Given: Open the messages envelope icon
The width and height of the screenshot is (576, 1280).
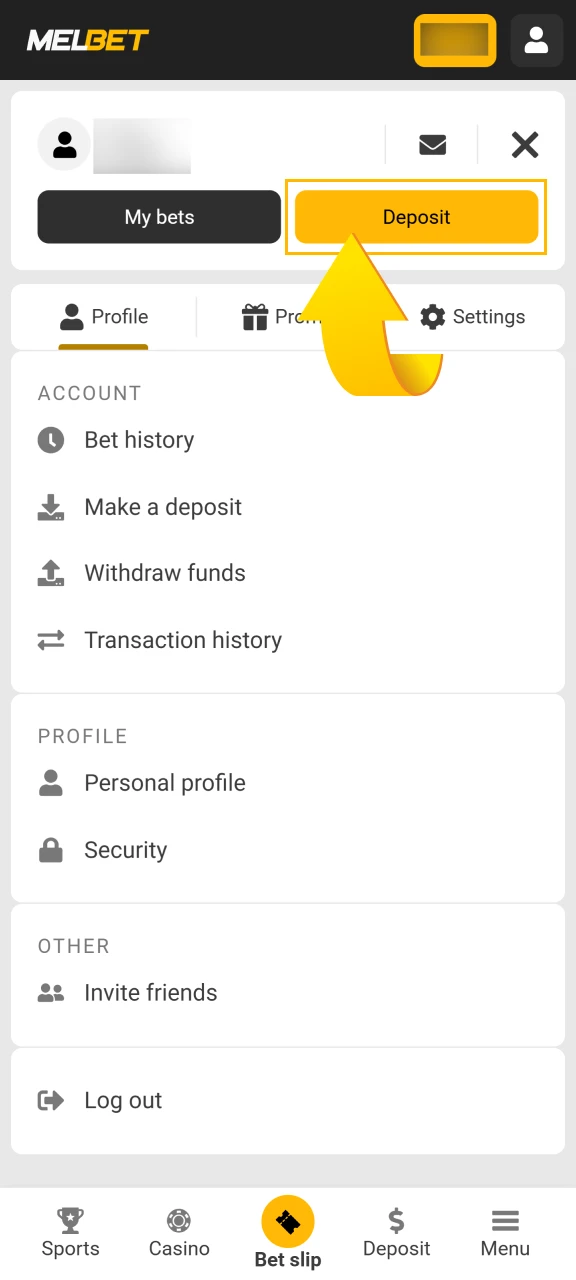Looking at the screenshot, I should pos(432,145).
